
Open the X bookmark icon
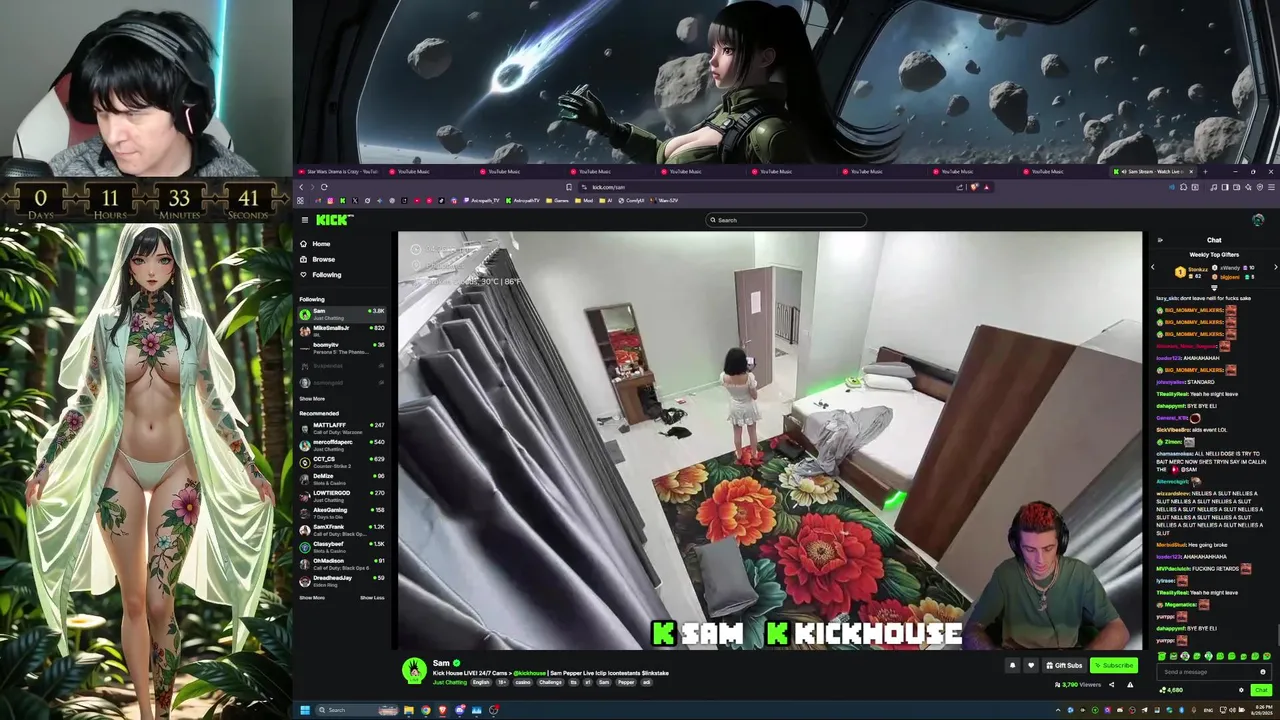tap(354, 200)
